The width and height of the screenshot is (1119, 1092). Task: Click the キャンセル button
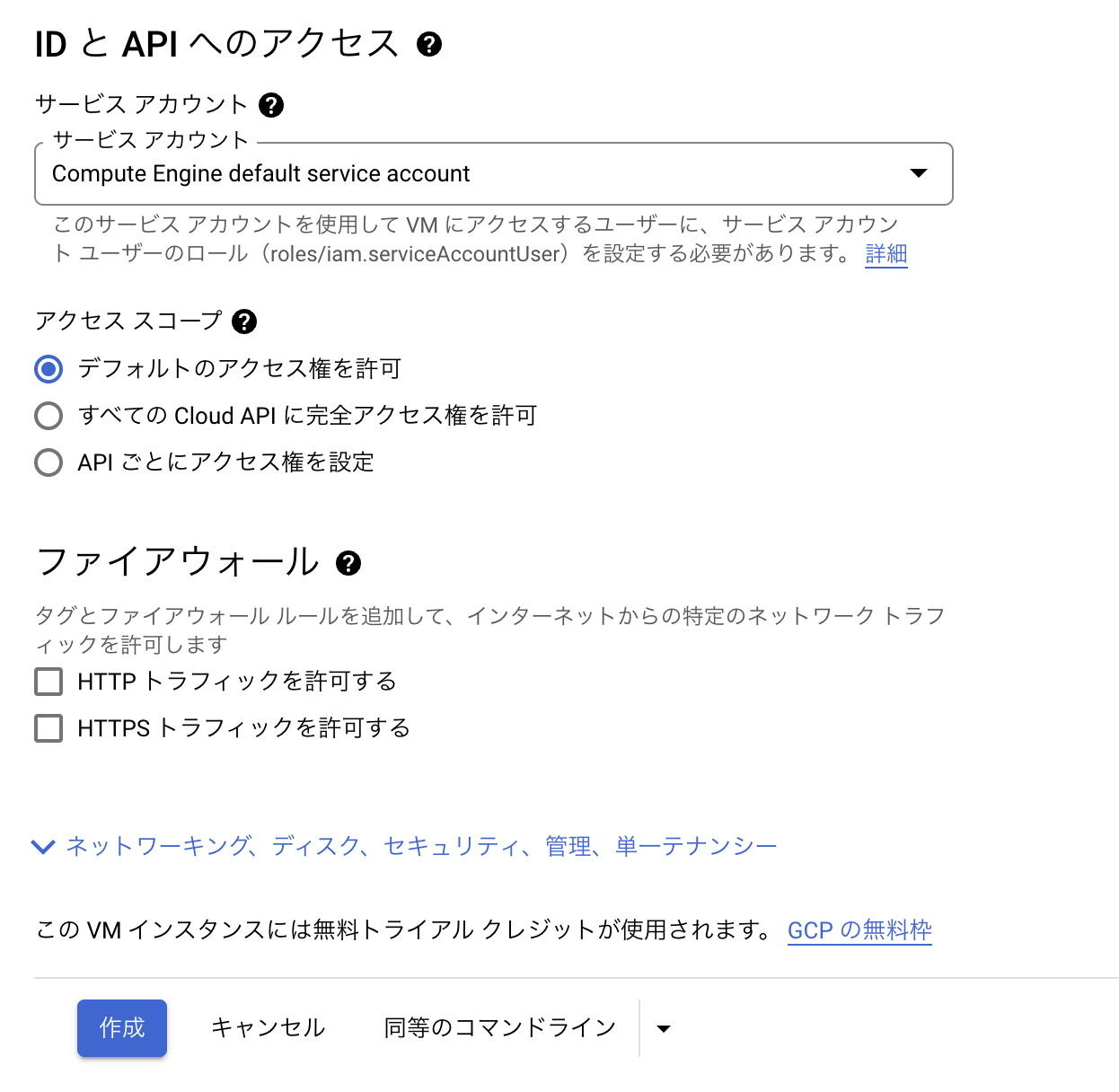pos(268,1028)
